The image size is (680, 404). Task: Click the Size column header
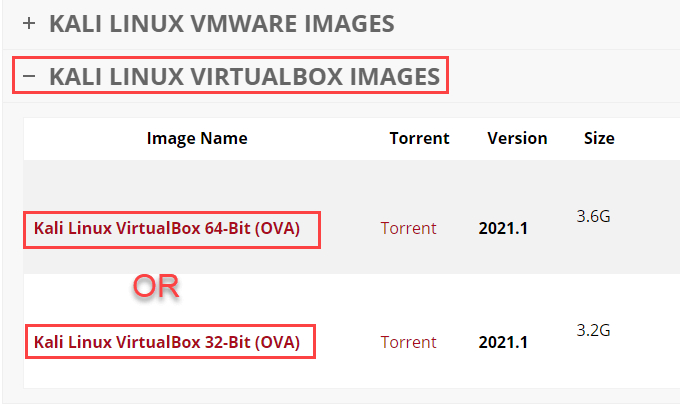[599, 138]
